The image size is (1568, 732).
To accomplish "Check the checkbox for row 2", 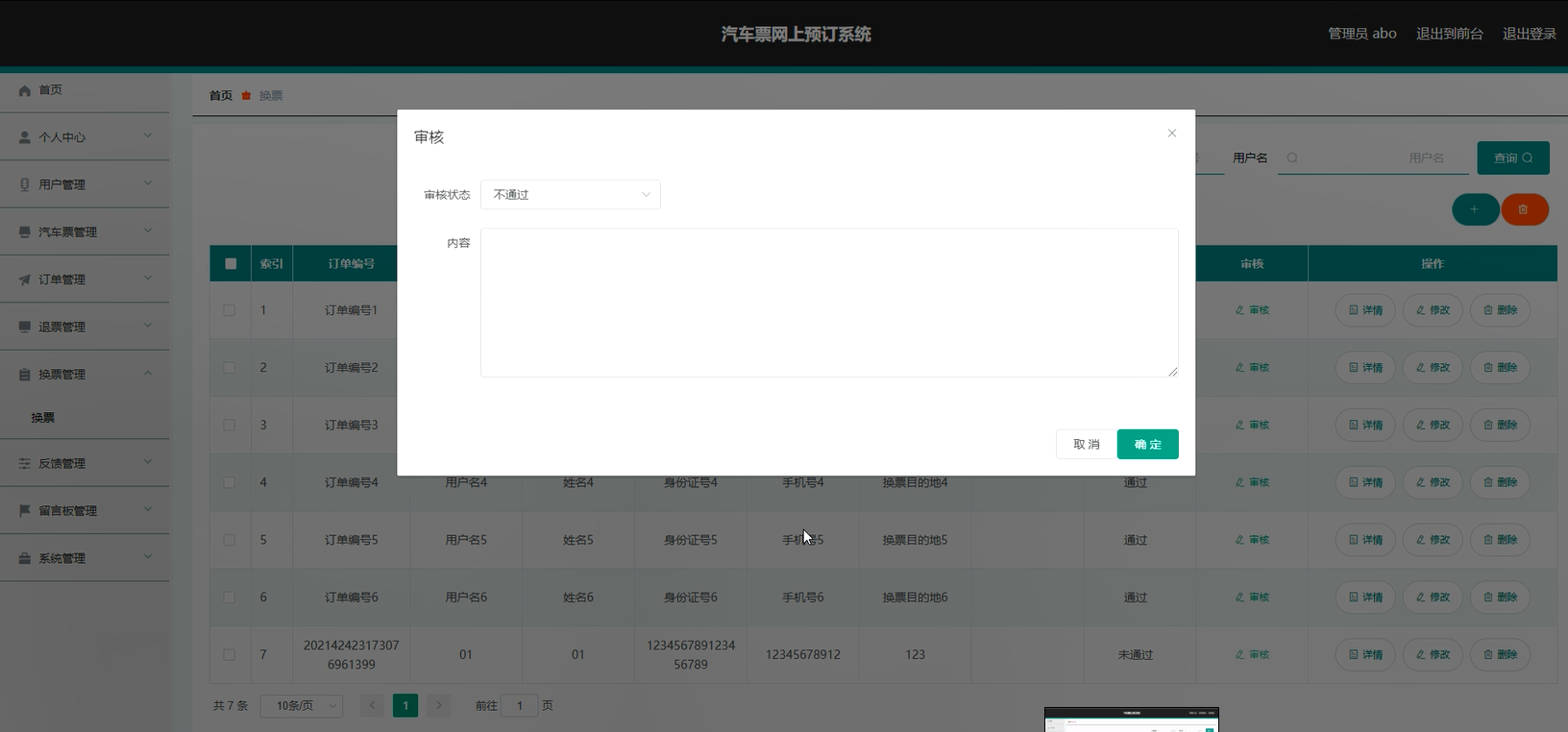I will [230, 367].
